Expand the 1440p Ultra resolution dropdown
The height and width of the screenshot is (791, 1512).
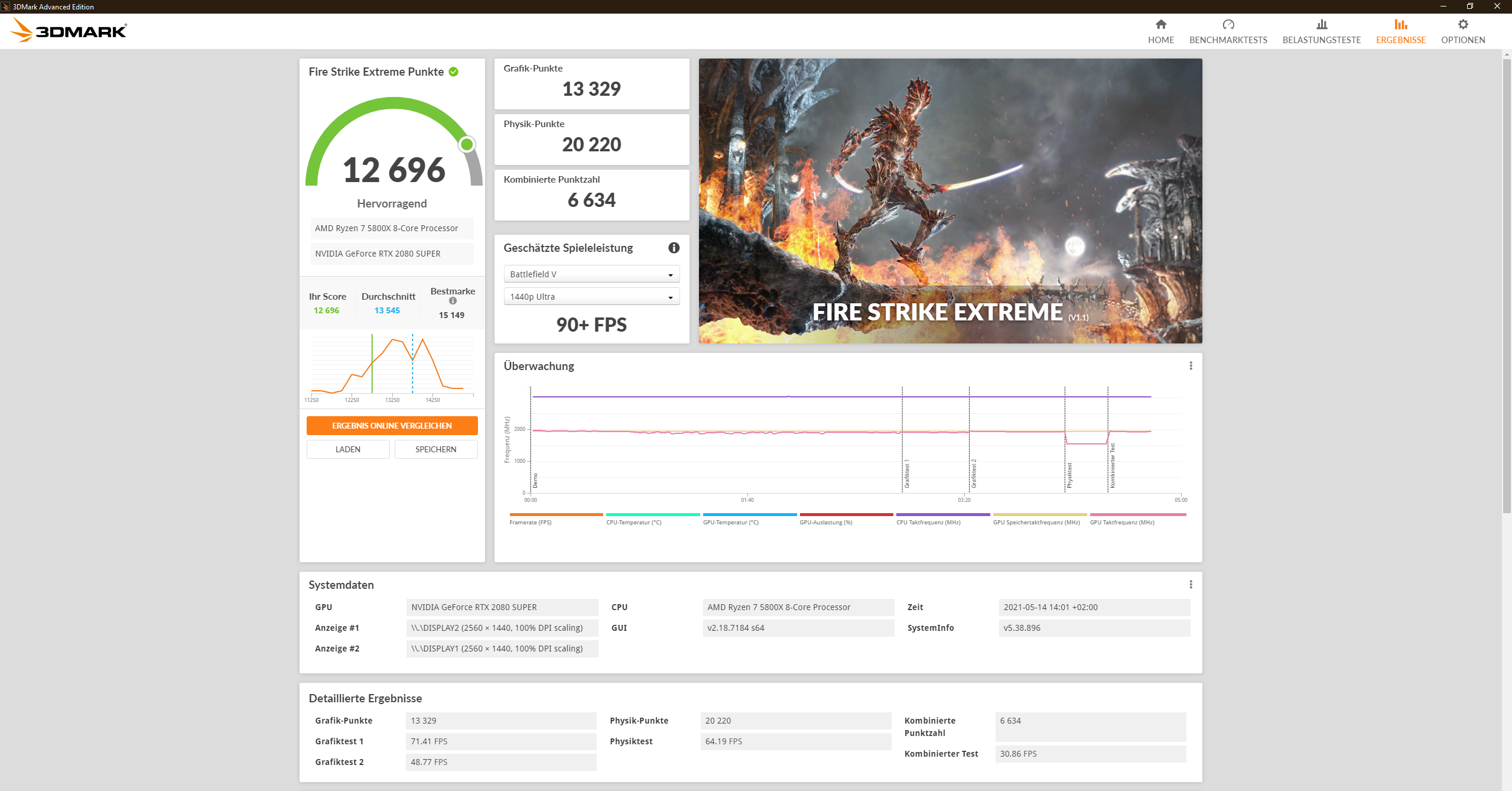pos(591,297)
